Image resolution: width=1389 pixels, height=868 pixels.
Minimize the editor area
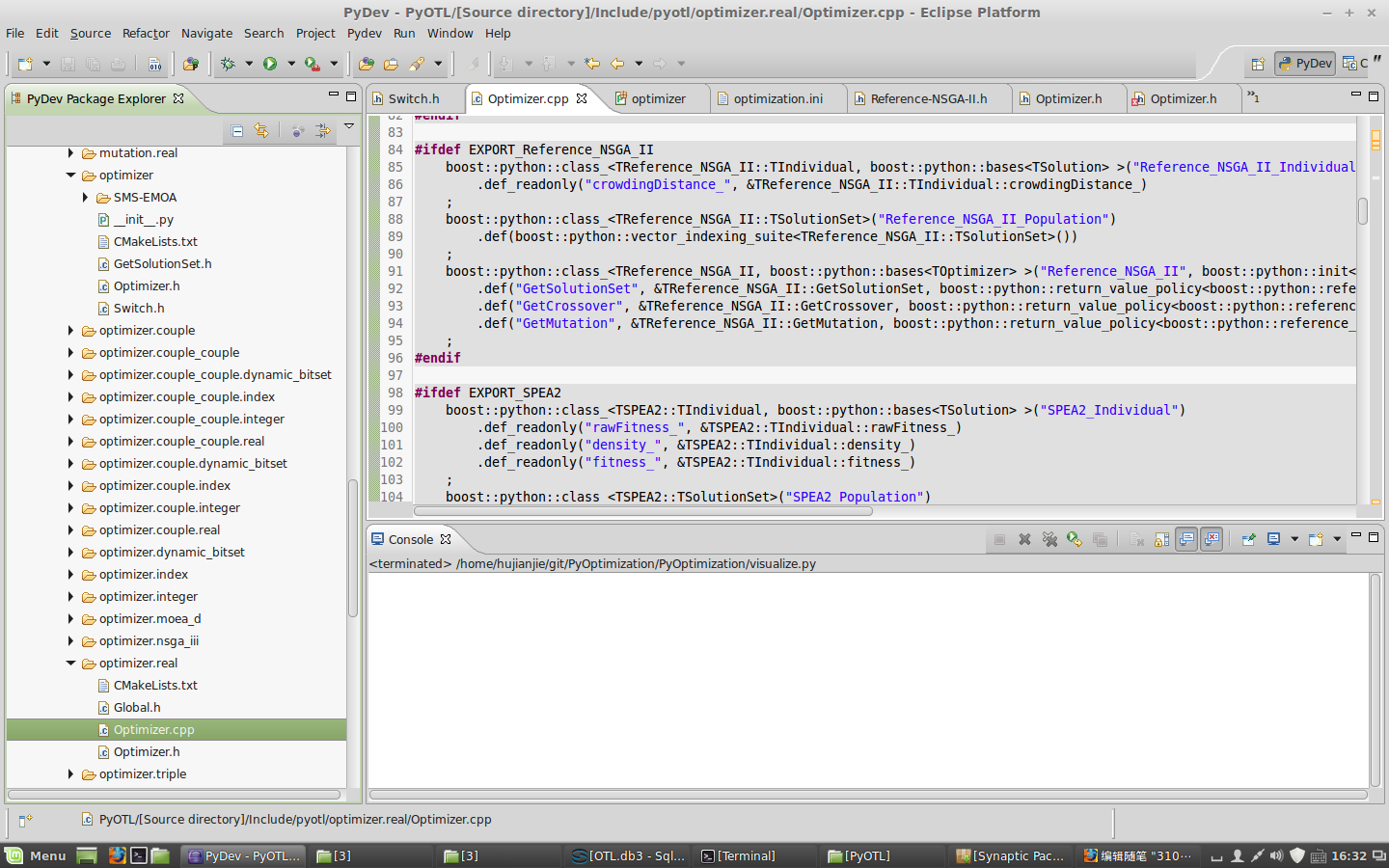pos(1355,95)
